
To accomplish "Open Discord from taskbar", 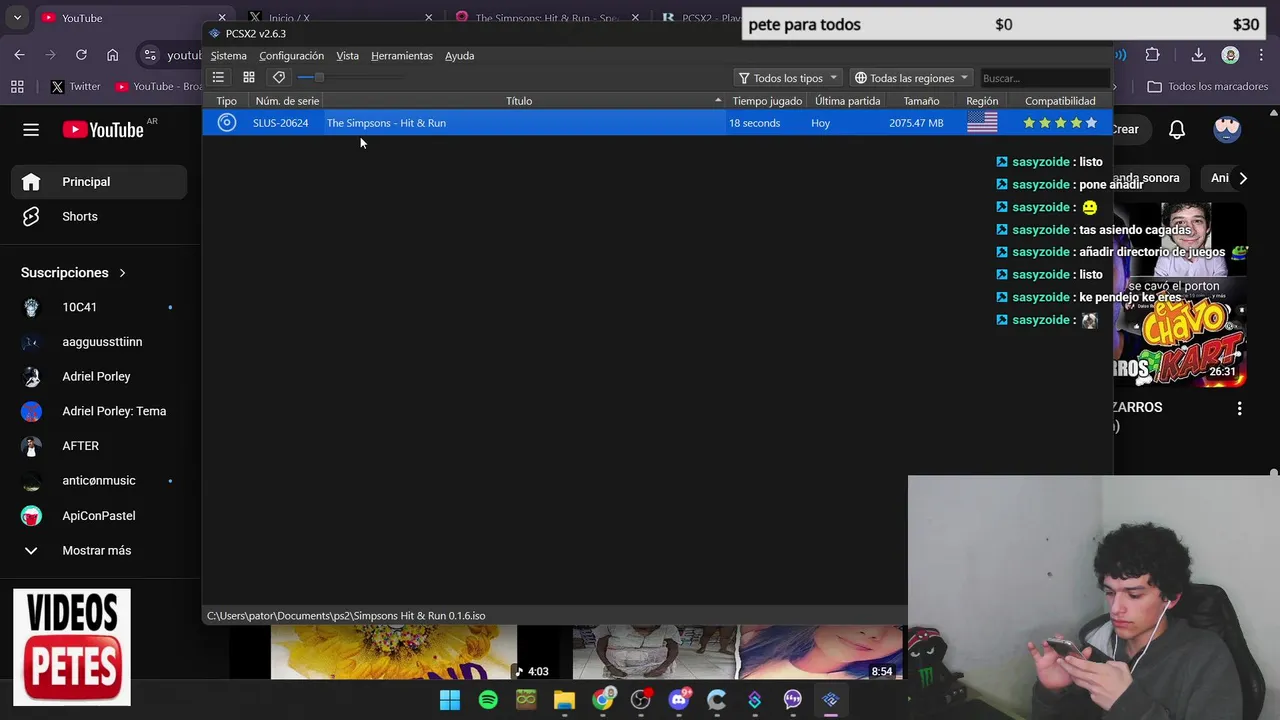I will coord(679,700).
